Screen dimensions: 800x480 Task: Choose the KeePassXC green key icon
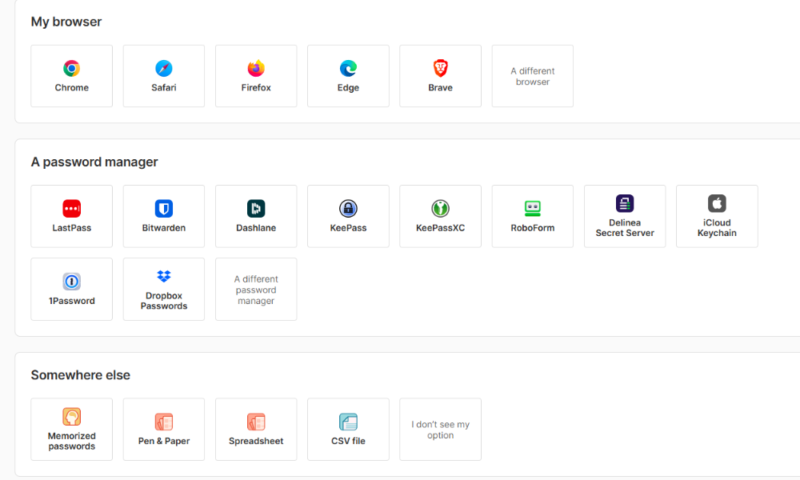click(440, 208)
